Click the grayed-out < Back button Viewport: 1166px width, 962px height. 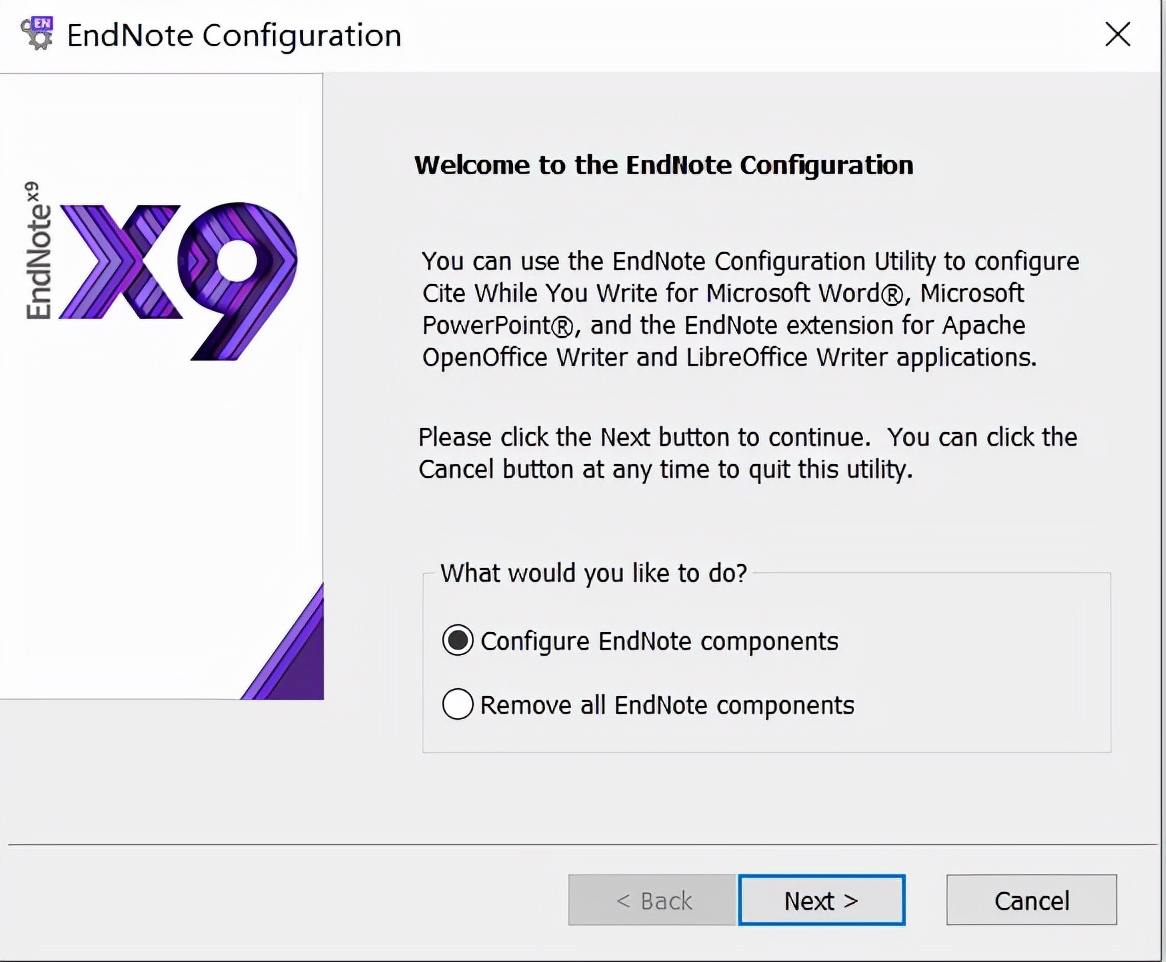pos(652,900)
